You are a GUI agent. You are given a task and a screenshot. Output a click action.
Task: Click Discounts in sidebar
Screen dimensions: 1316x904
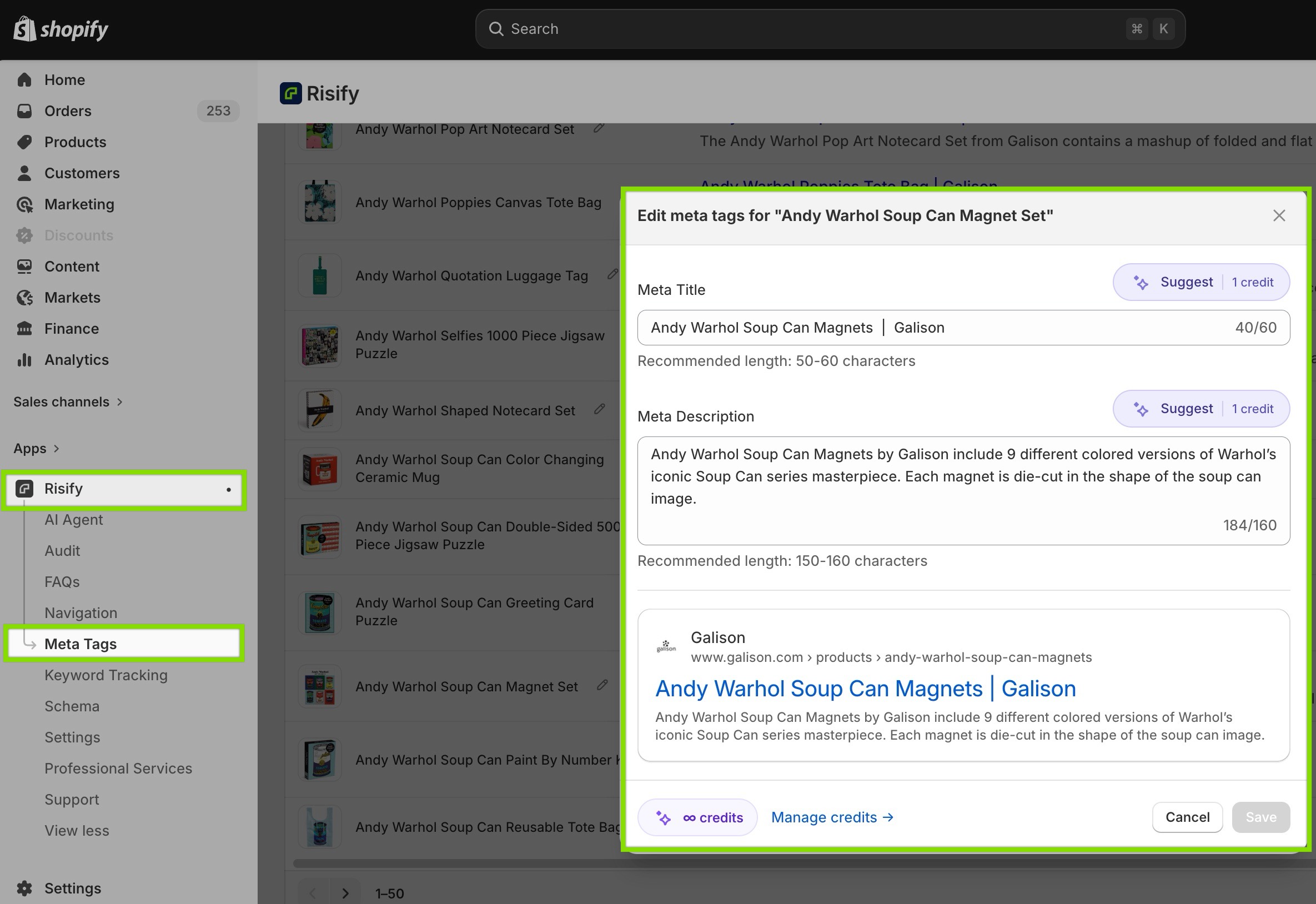click(x=79, y=235)
